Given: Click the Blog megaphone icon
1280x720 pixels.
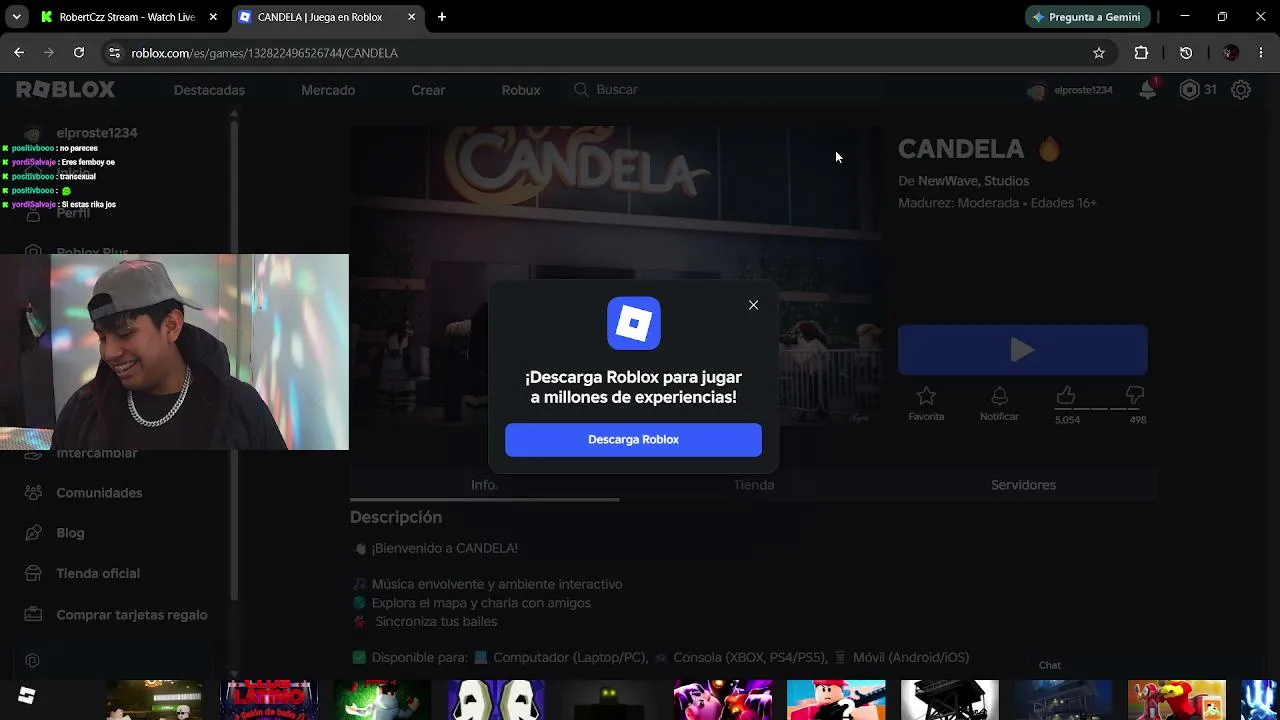Looking at the screenshot, I should click(33, 533).
